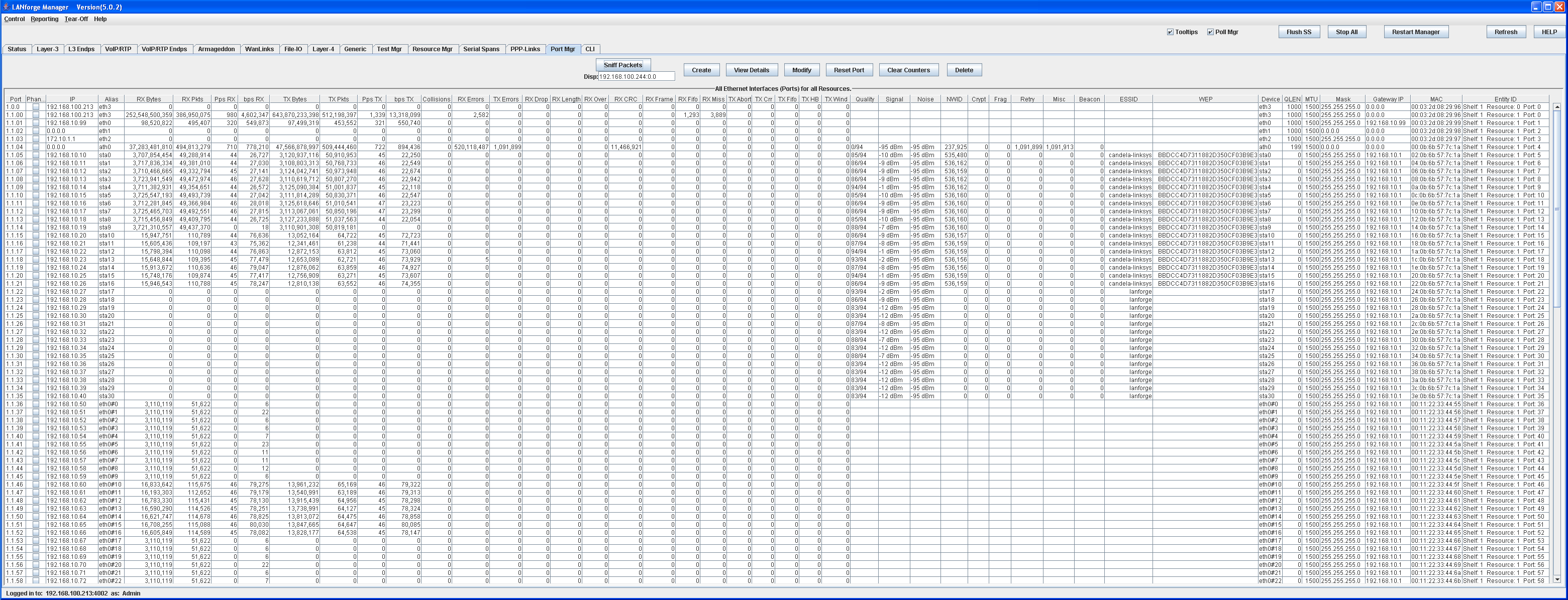Click the Clear Counters button
Screen dimensions: 1568x600
pos(908,70)
